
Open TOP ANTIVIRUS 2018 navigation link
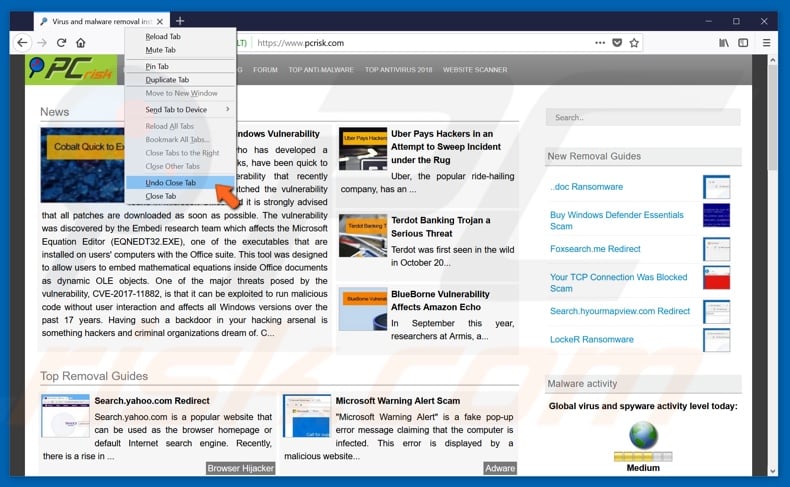[x=399, y=69]
